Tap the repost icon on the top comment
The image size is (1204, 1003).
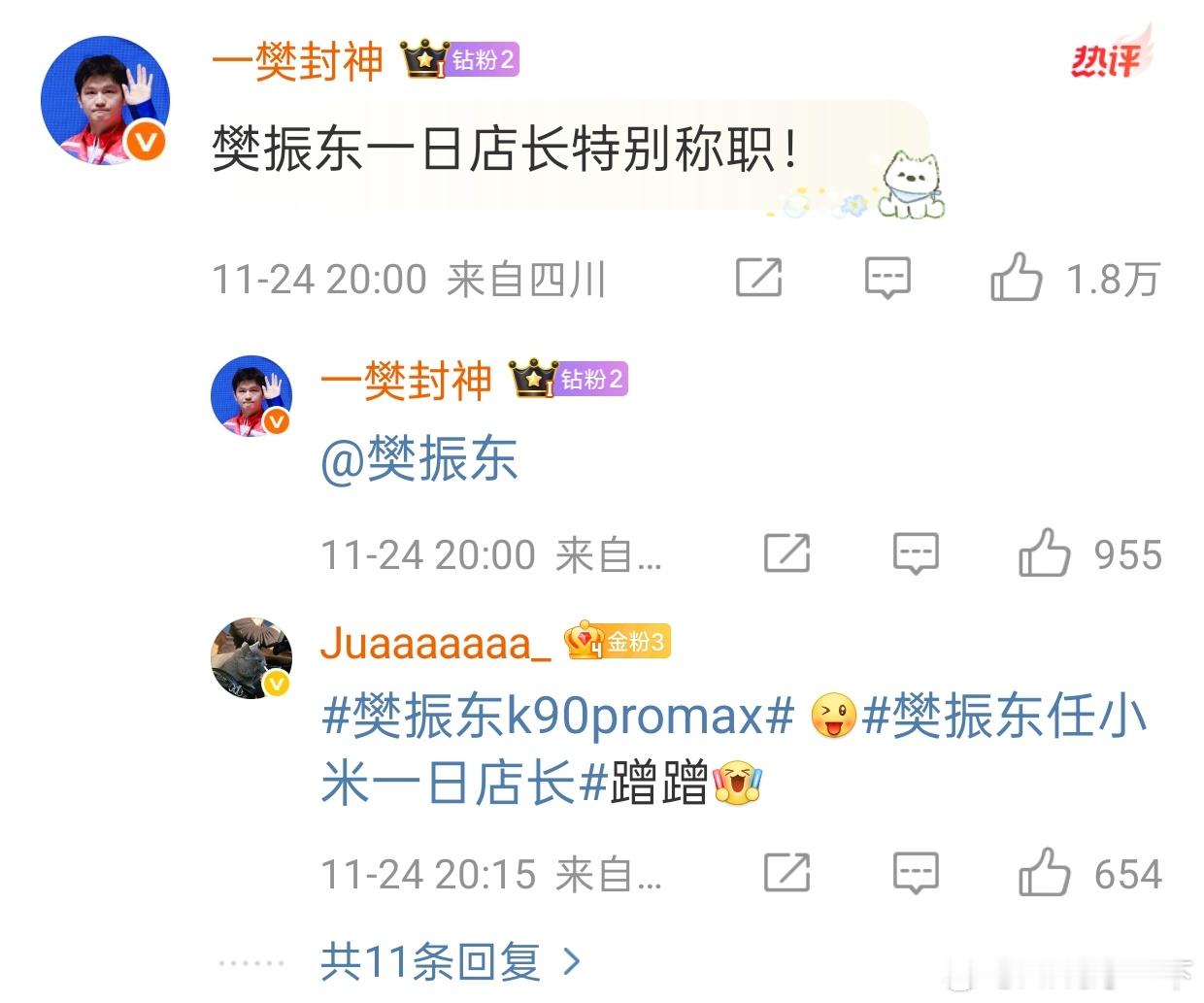(x=758, y=278)
